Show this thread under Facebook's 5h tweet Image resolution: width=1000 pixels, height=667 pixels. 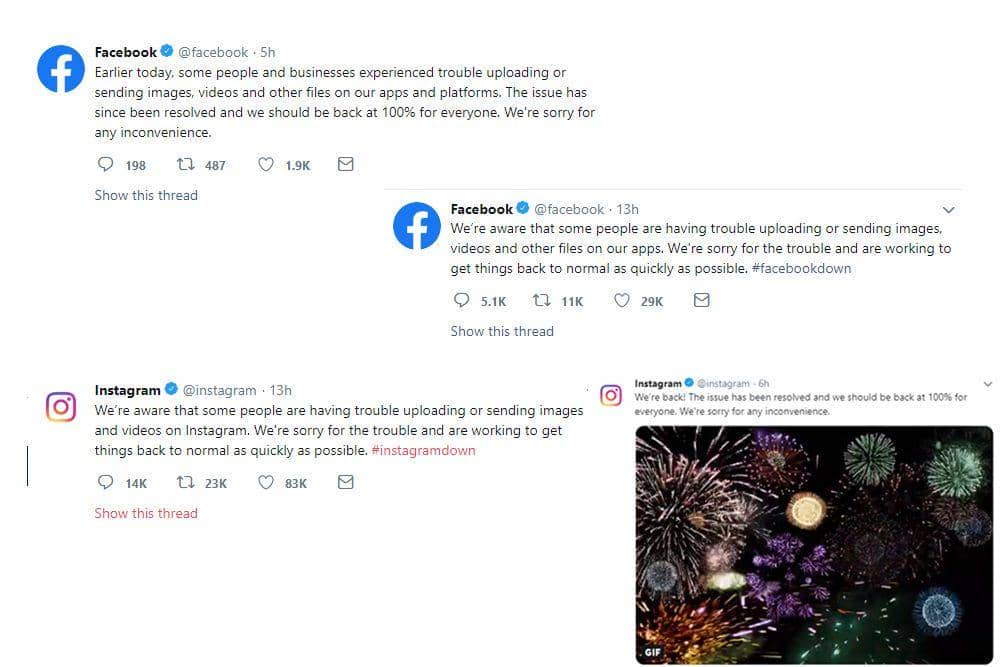click(x=146, y=195)
